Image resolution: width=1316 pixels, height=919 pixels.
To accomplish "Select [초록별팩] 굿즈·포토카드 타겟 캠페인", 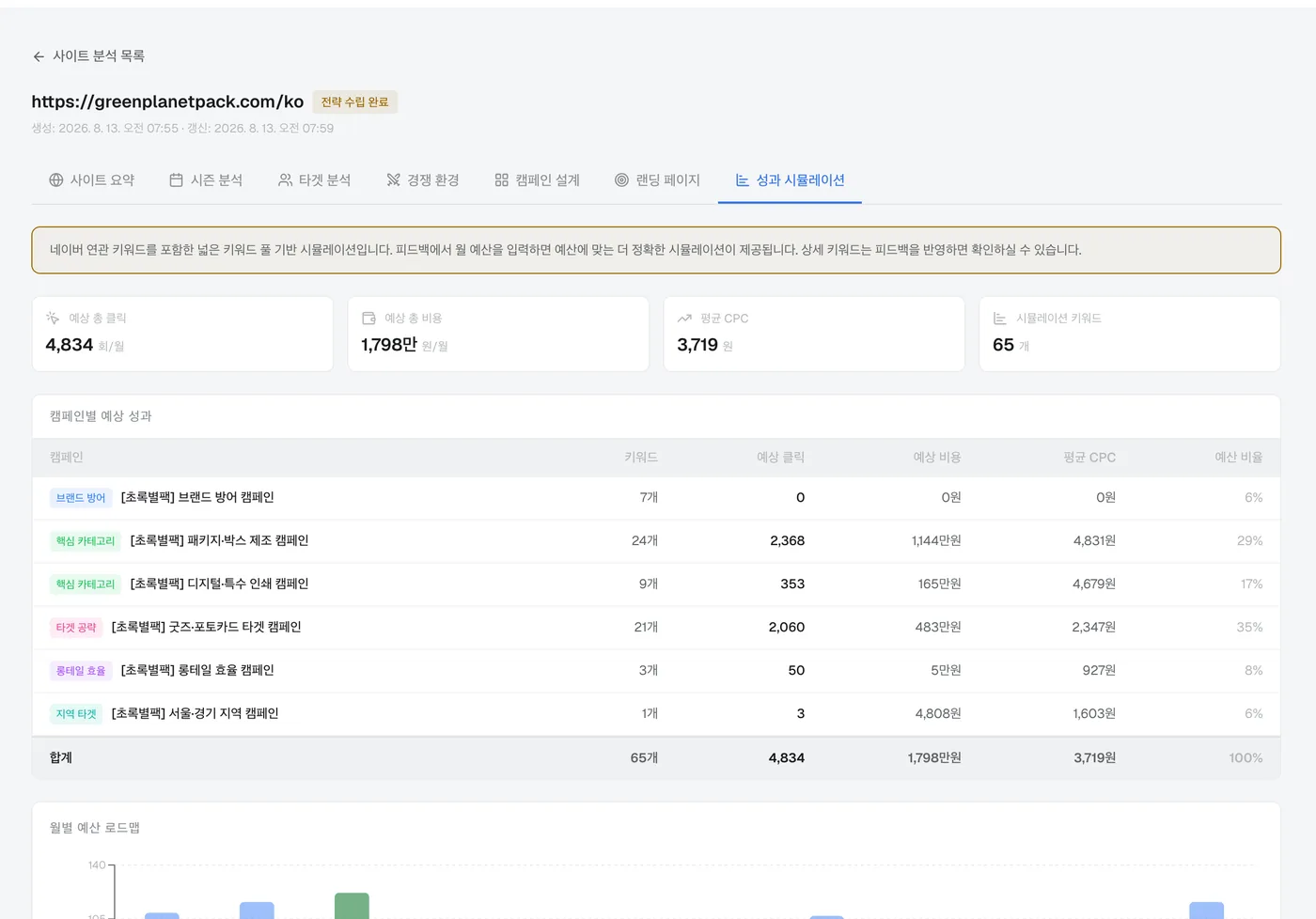I will pos(206,628).
